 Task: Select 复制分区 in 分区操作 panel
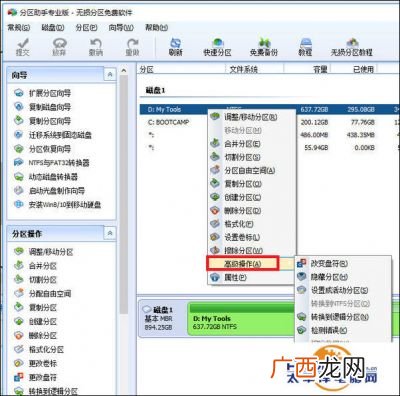tap(35, 308)
